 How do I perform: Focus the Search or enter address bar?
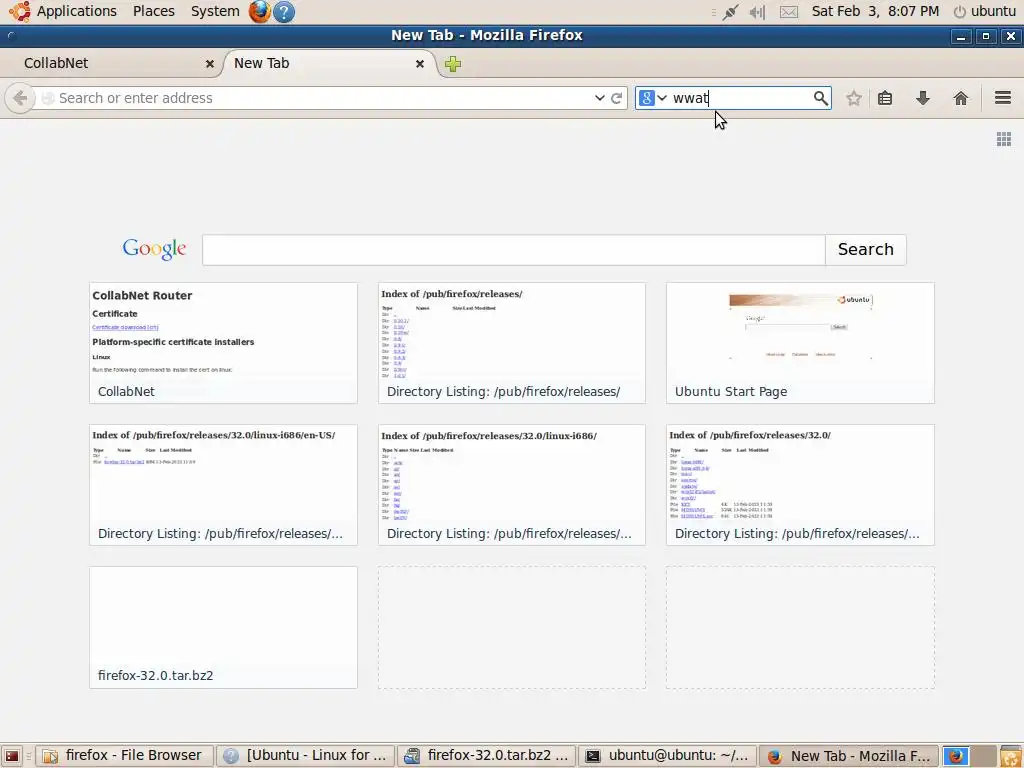[x=313, y=98]
